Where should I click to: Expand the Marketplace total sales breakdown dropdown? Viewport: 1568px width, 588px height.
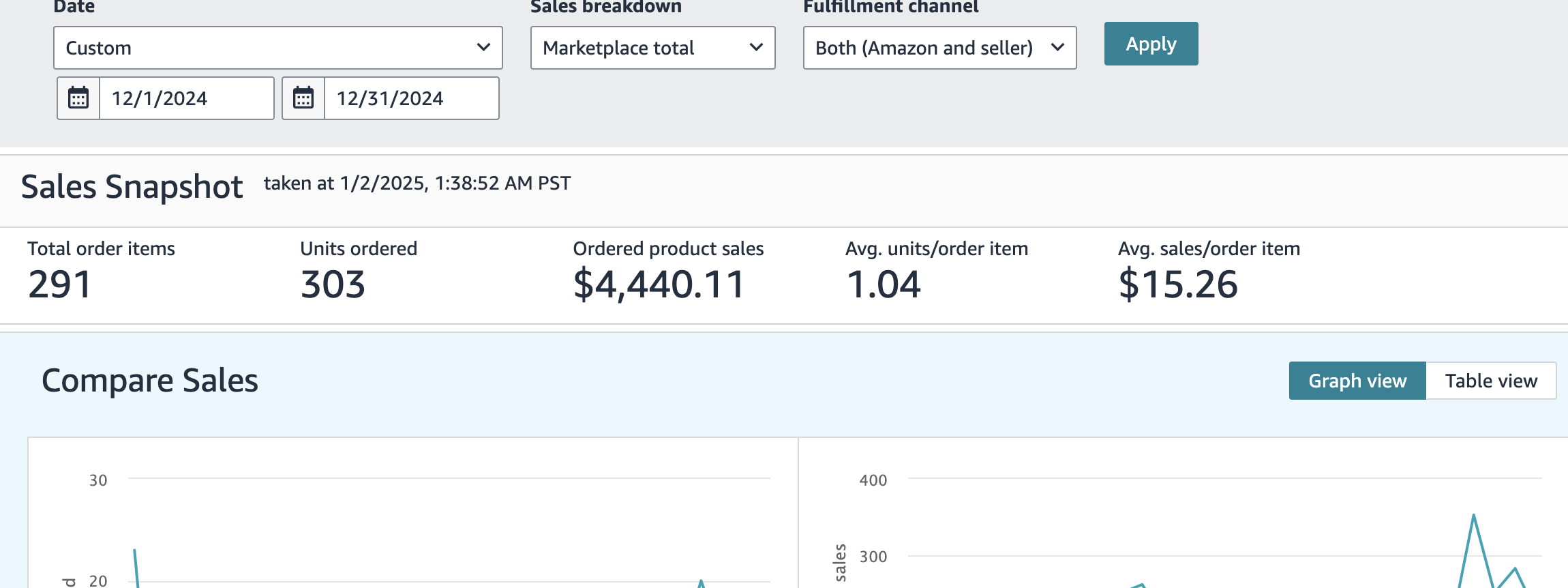point(653,48)
